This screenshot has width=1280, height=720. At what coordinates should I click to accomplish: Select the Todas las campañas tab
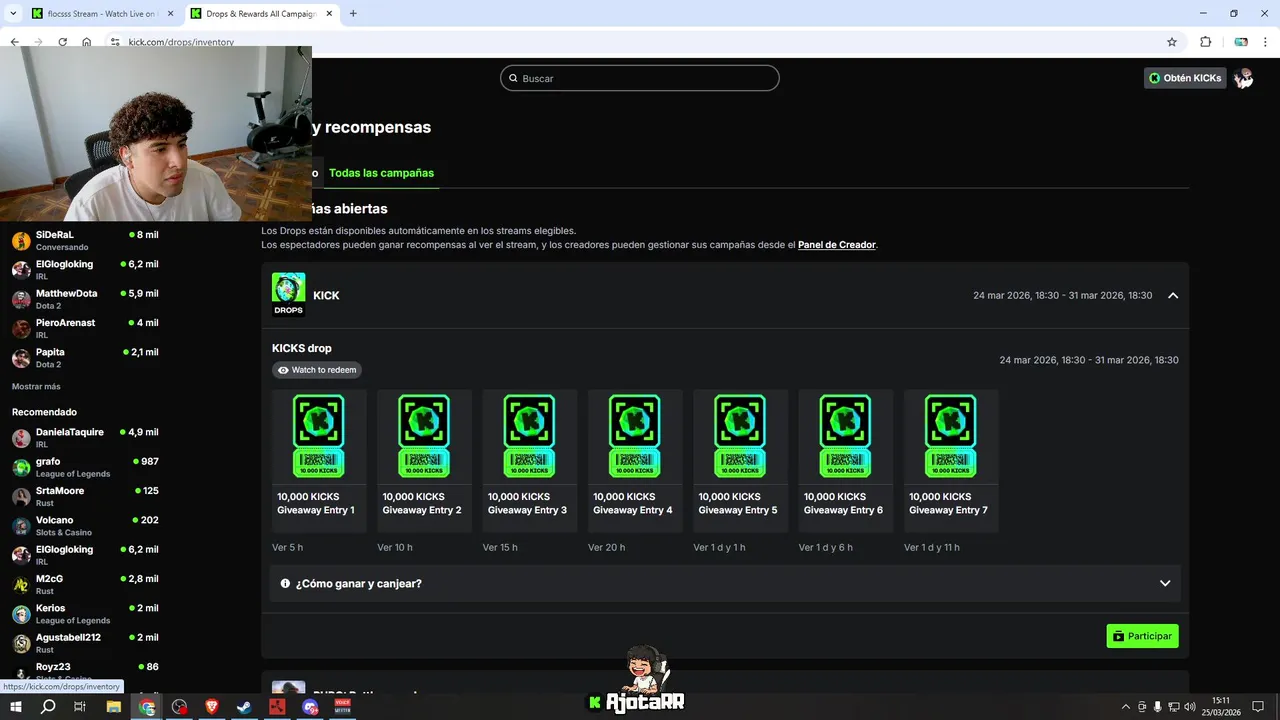381,173
